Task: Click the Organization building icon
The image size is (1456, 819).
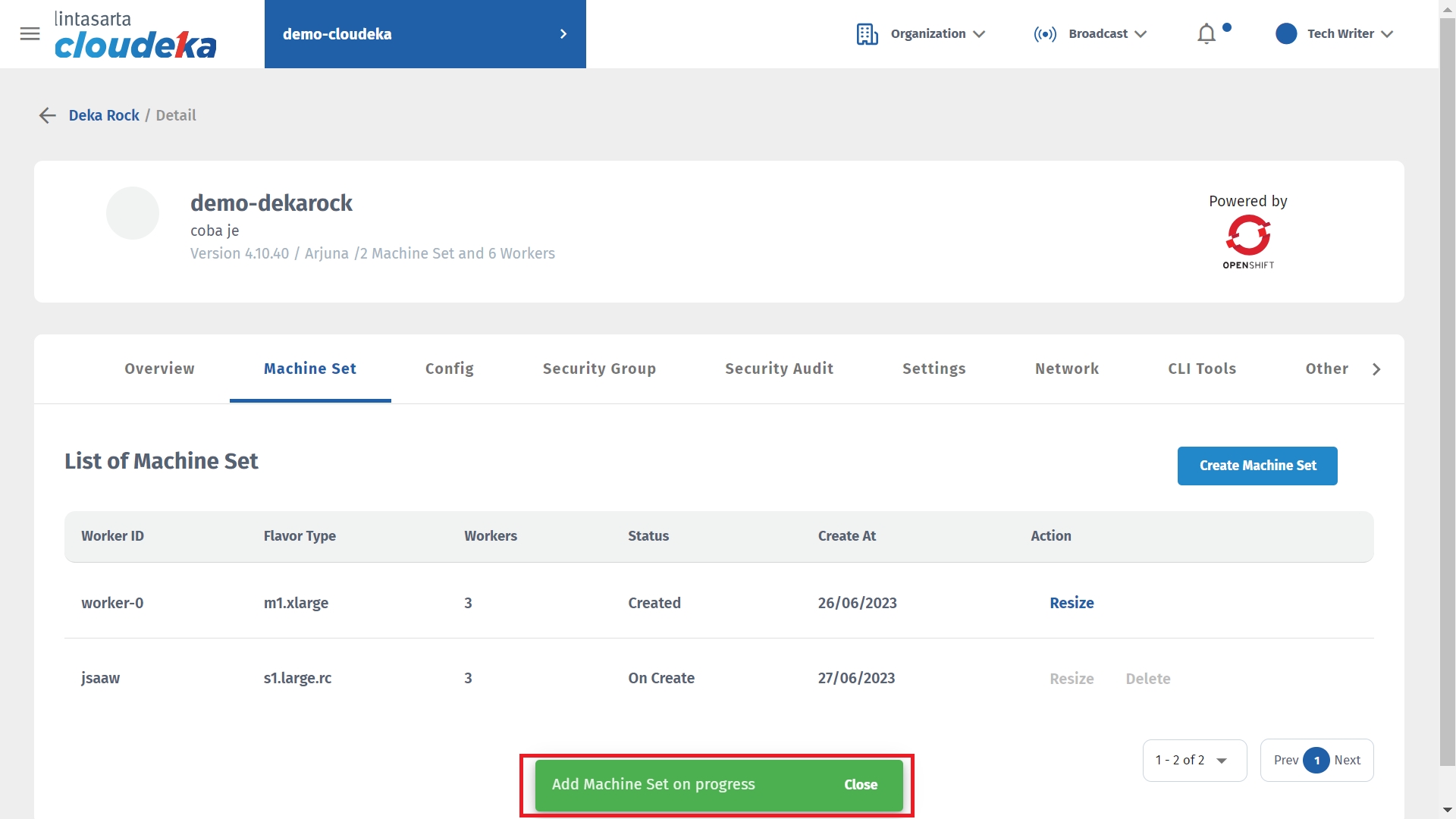Action: (x=867, y=34)
